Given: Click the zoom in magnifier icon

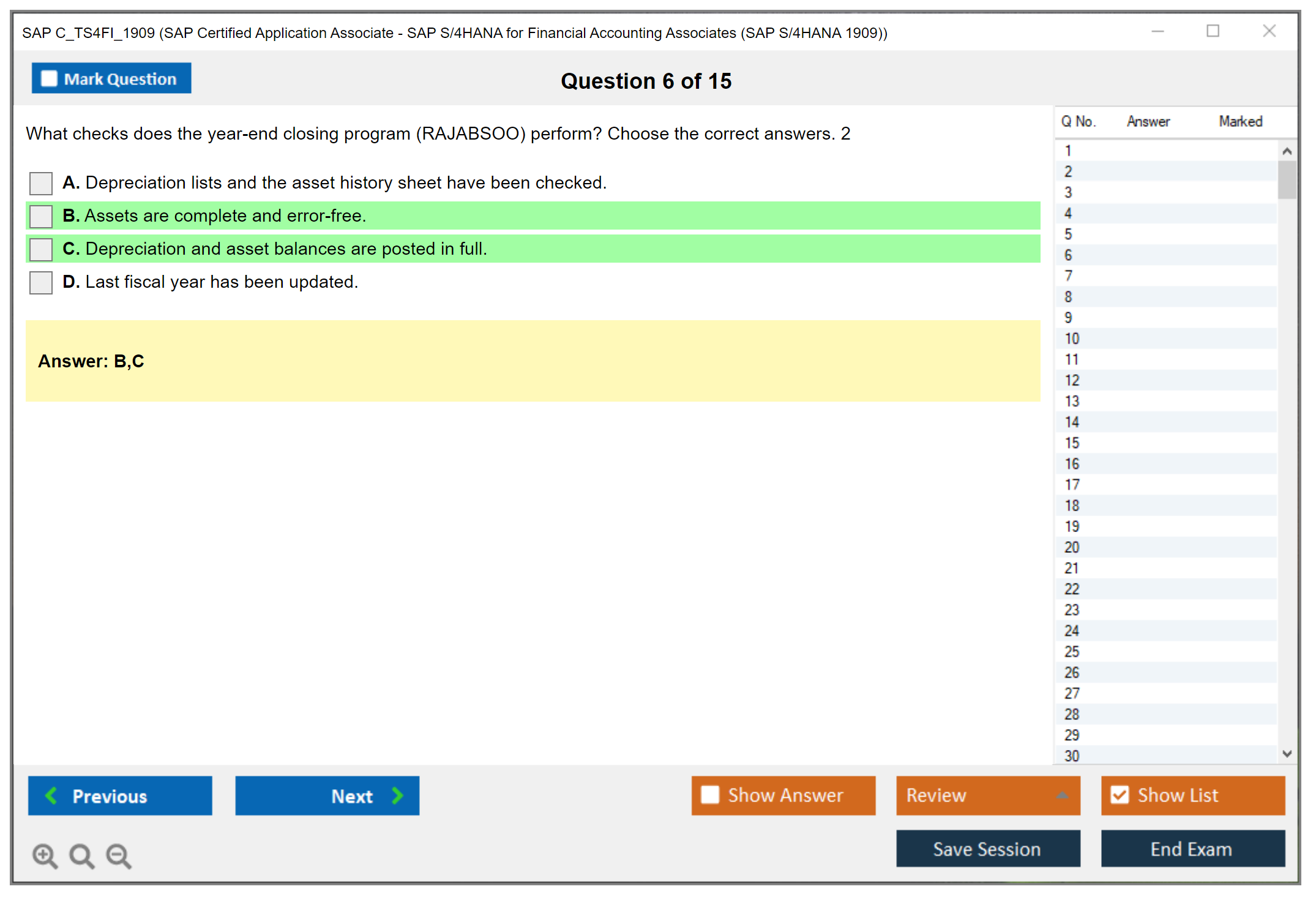Looking at the screenshot, I should (x=45, y=855).
